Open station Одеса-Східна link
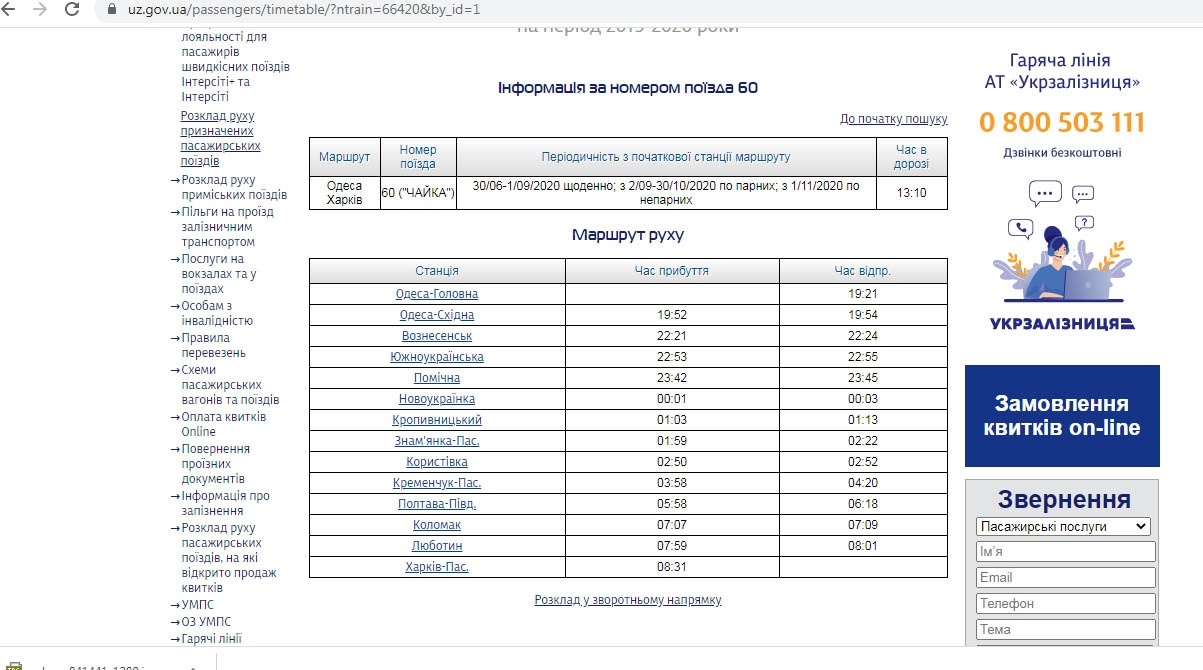The image size is (1203, 670). (x=437, y=315)
